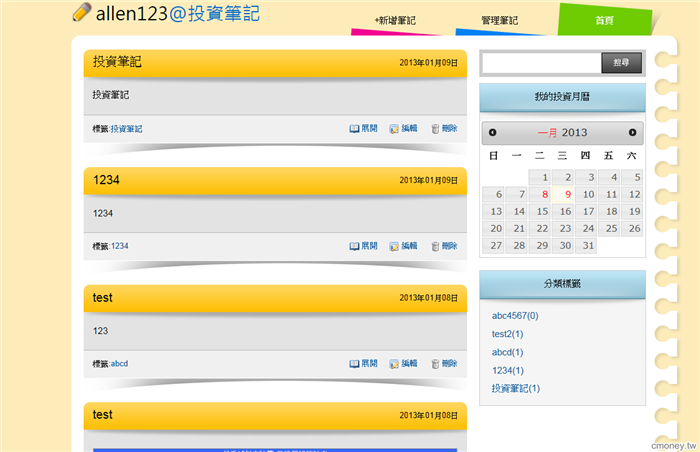Click the expand icon on 投資筆記 note

[355, 129]
